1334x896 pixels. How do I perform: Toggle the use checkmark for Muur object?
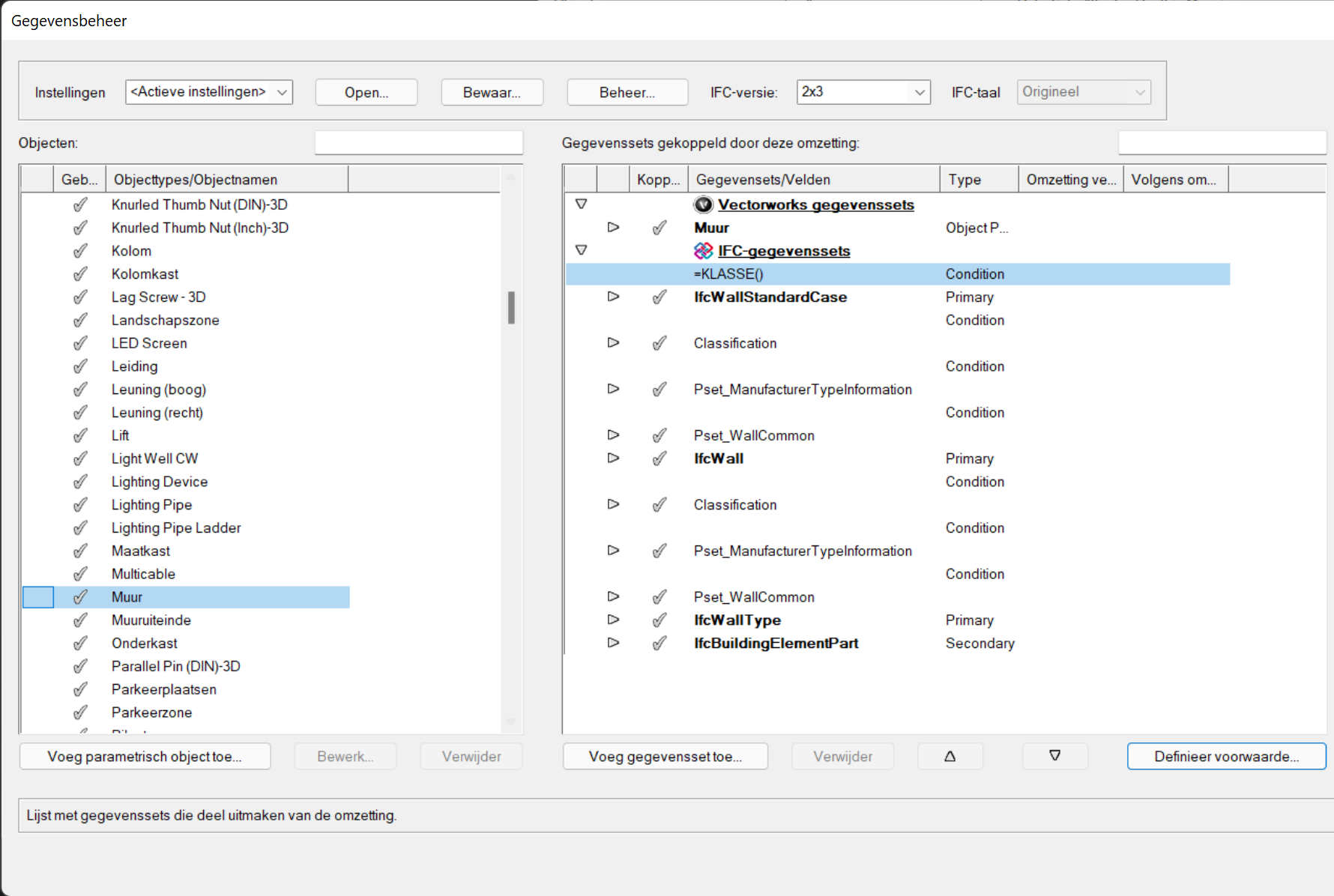point(80,597)
